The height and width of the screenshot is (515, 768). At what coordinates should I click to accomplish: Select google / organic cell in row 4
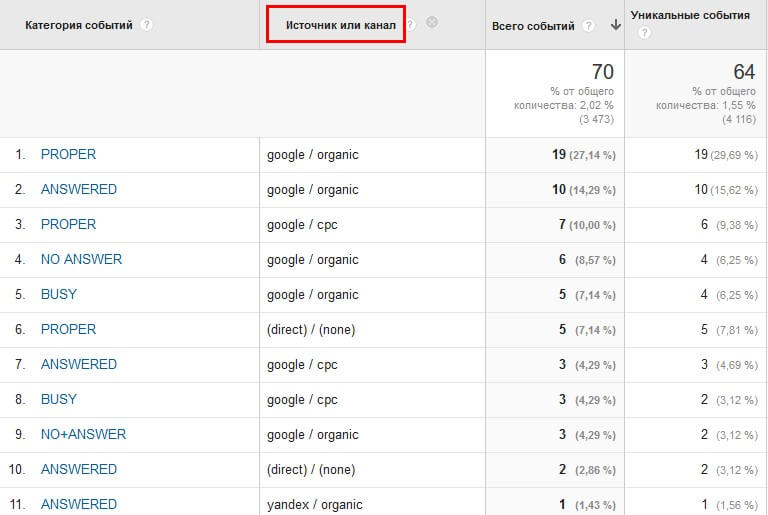312,260
